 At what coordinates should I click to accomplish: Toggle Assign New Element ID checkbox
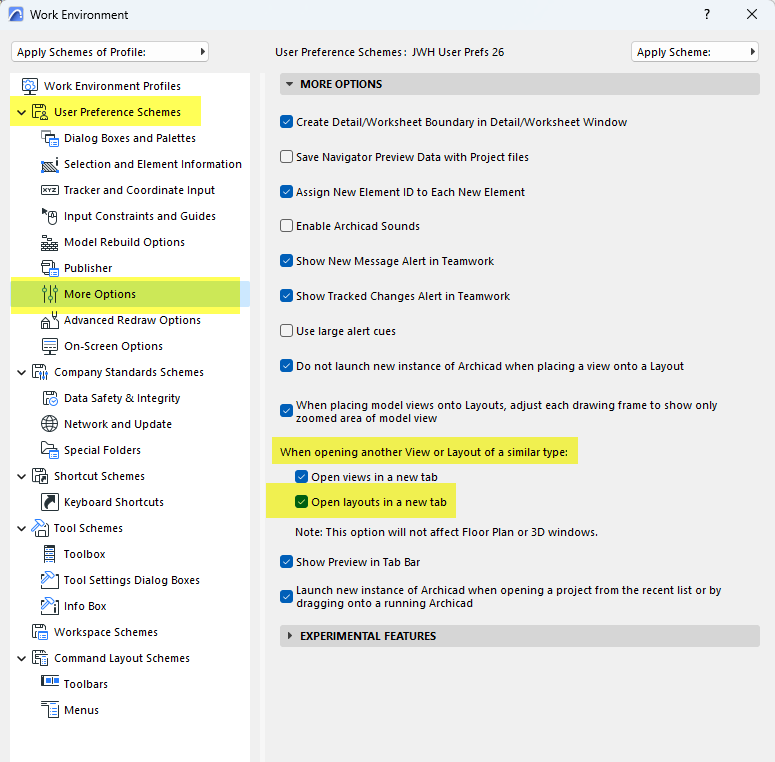286,192
